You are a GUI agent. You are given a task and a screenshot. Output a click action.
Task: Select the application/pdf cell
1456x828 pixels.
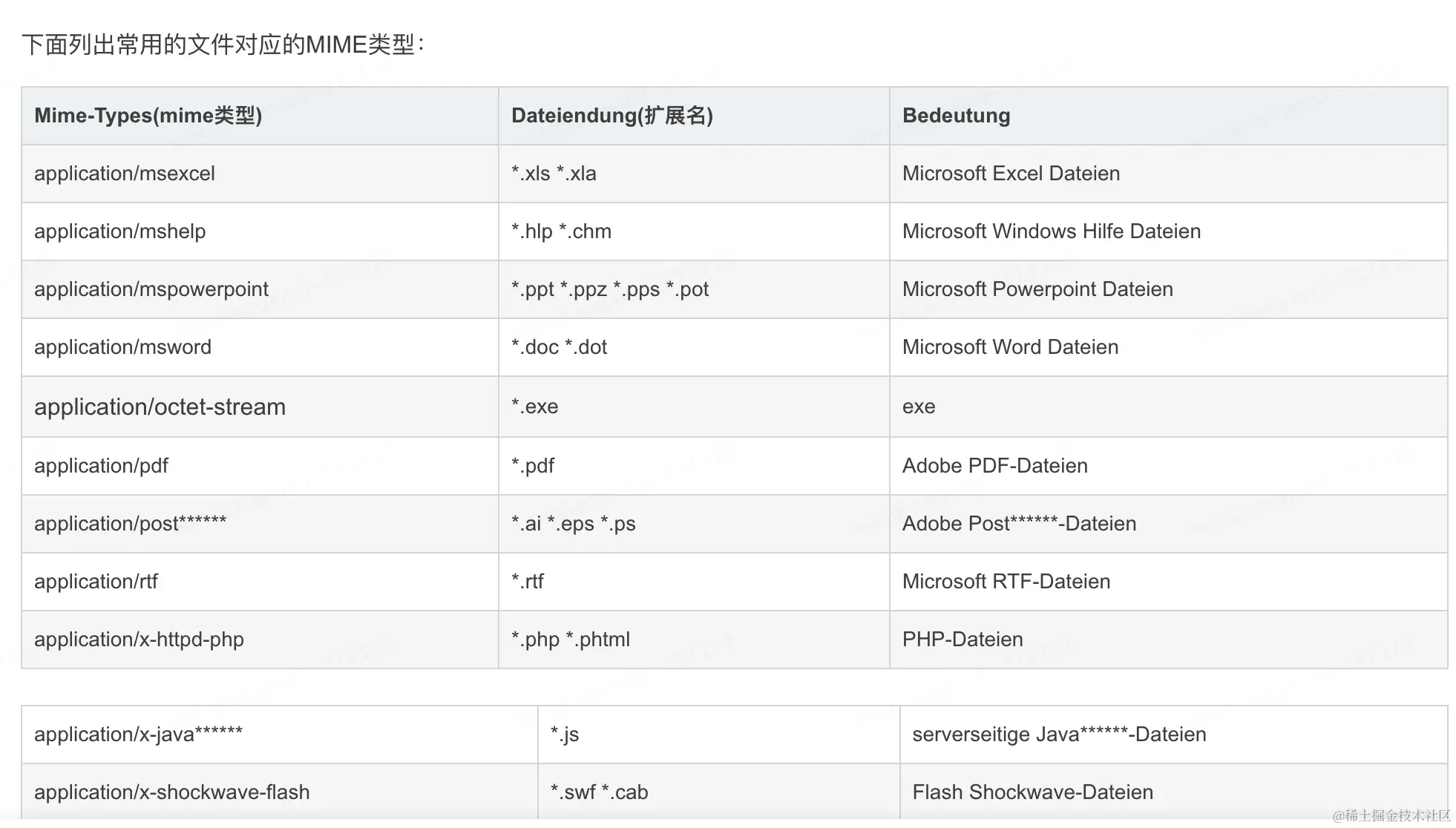102,466
